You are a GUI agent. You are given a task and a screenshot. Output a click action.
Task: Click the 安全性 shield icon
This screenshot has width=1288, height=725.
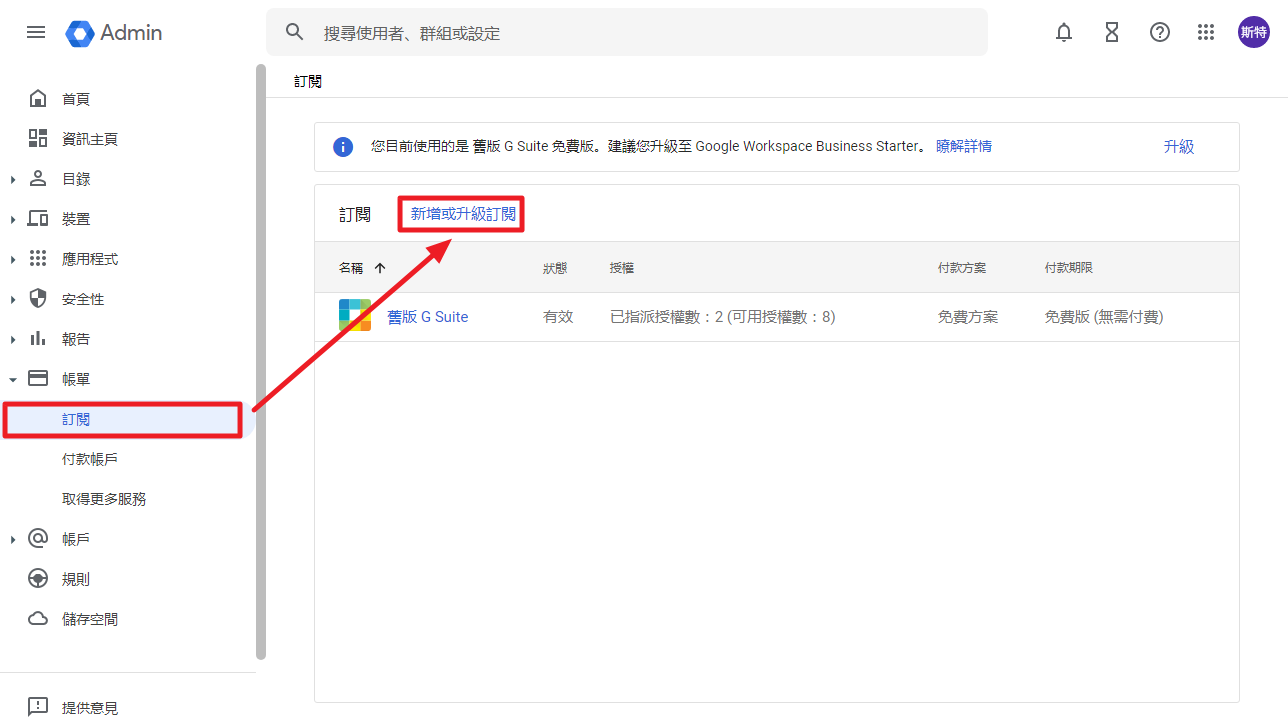point(38,298)
